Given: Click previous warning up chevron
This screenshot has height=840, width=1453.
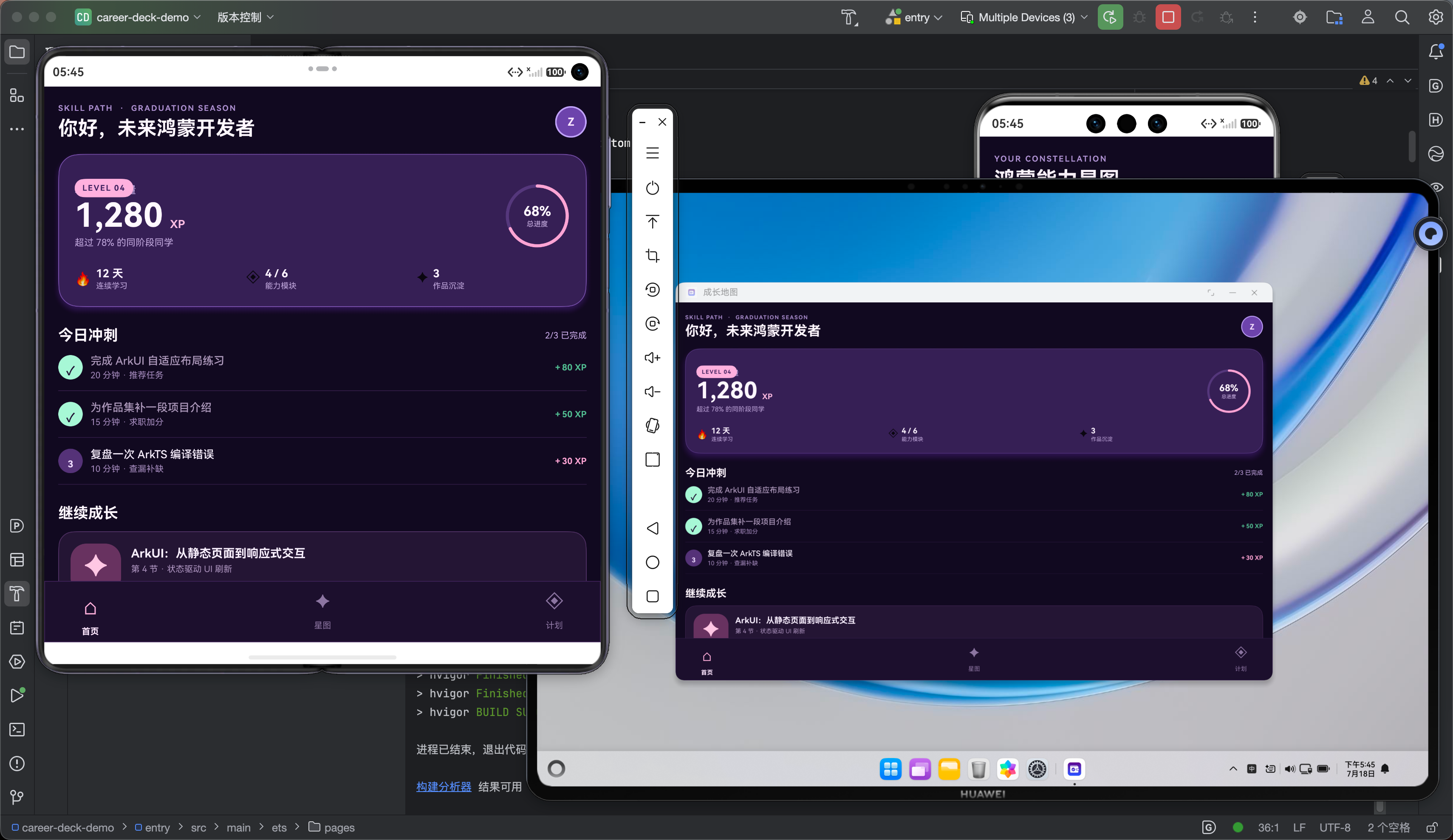Looking at the screenshot, I should [1390, 81].
